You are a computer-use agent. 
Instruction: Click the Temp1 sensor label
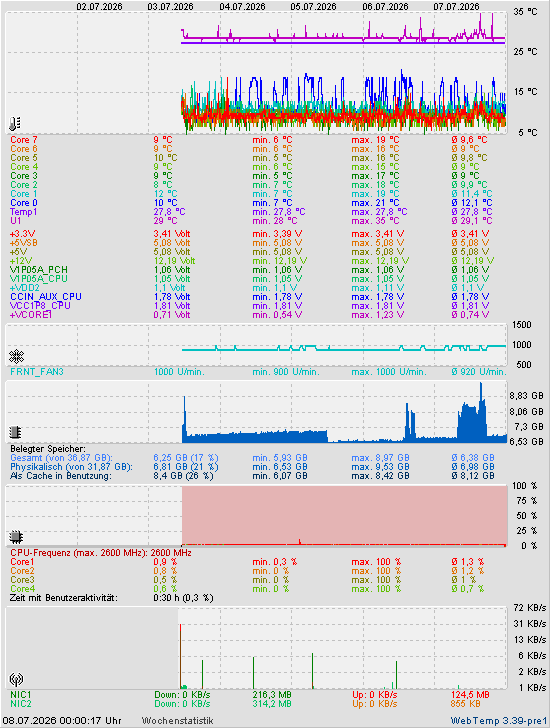click(24, 212)
